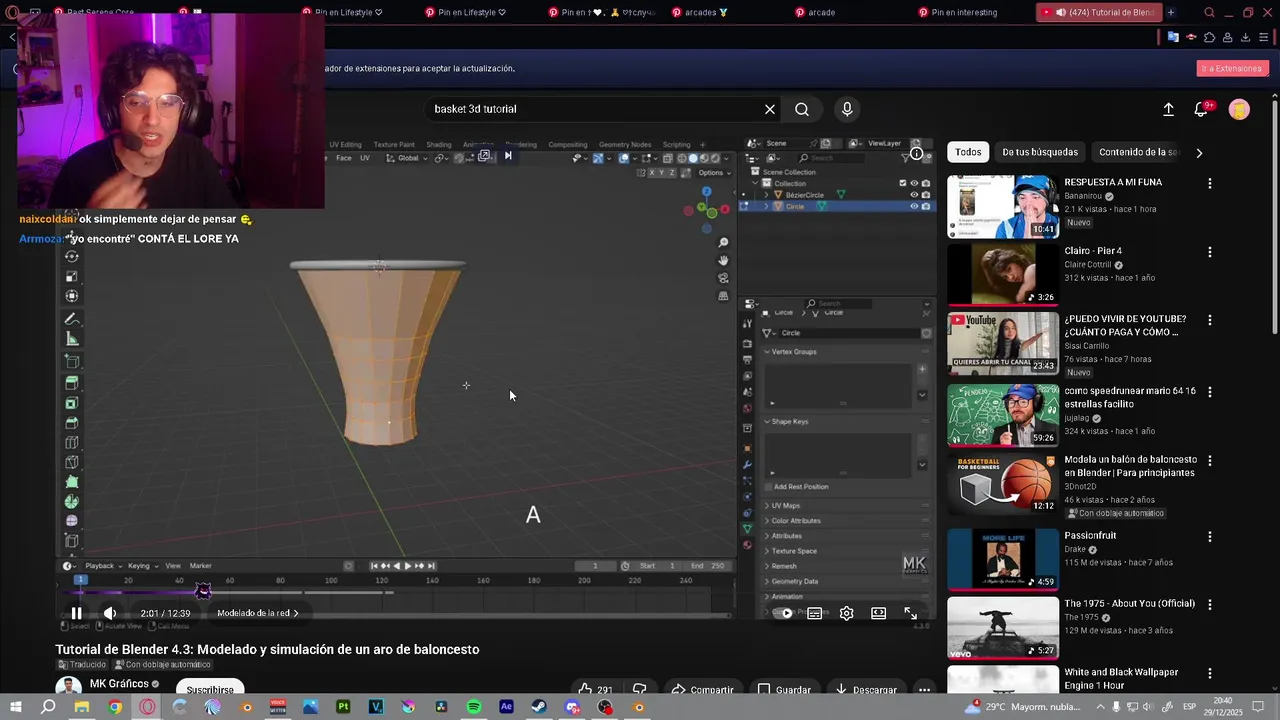Open 'Modela un balón de baloncesto' video title

[1130, 466]
